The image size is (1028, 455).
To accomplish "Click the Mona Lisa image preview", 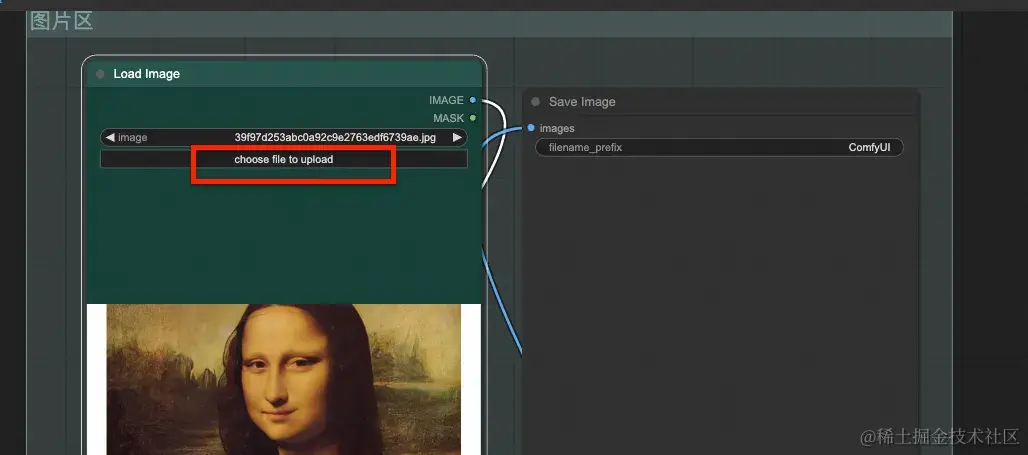I will [x=284, y=379].
